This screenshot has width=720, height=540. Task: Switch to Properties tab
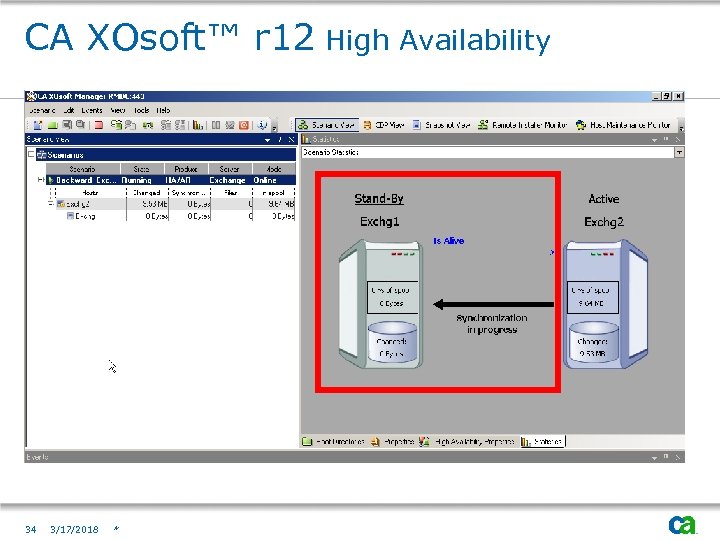tap(392, 441)
